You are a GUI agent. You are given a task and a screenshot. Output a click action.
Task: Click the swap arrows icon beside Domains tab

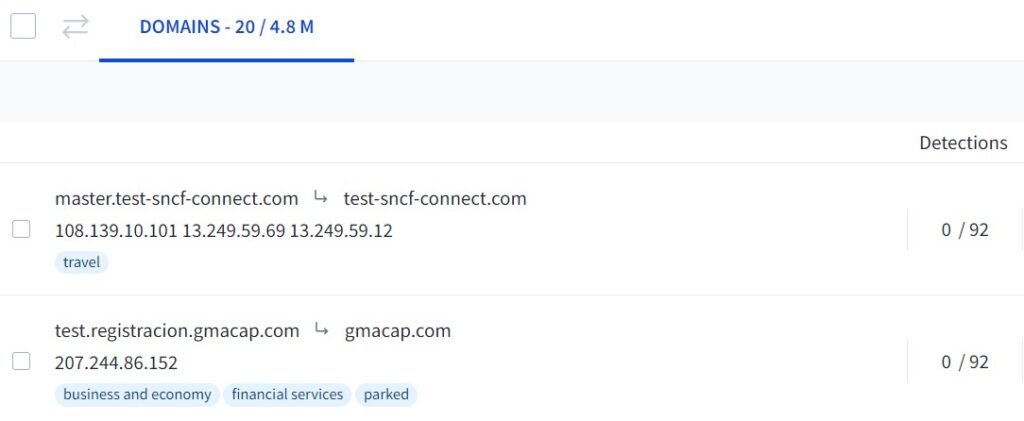pos(75,27)
